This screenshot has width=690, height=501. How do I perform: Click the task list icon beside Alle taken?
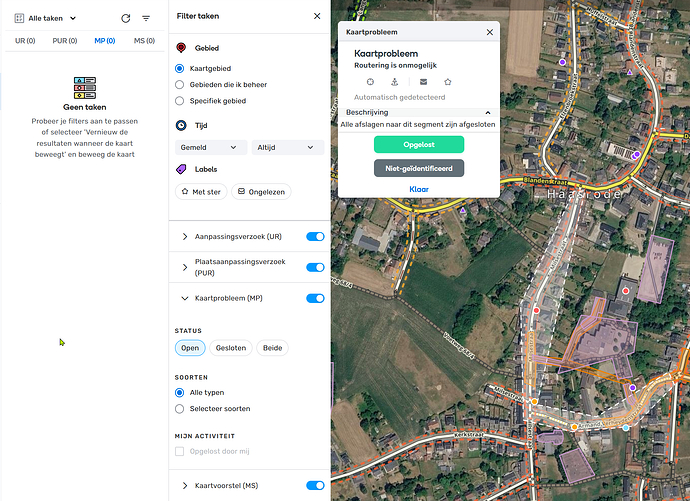point(19,18)
